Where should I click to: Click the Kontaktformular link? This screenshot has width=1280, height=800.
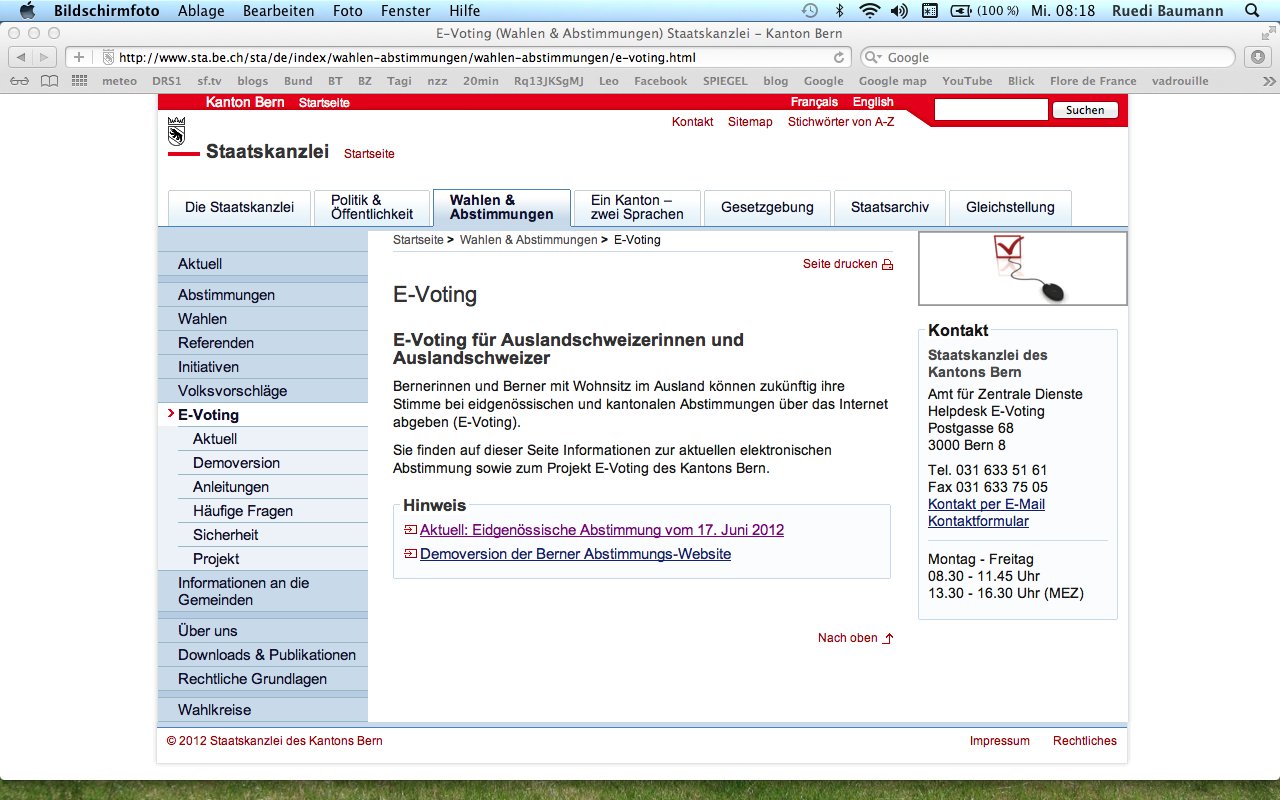point(978,521)
